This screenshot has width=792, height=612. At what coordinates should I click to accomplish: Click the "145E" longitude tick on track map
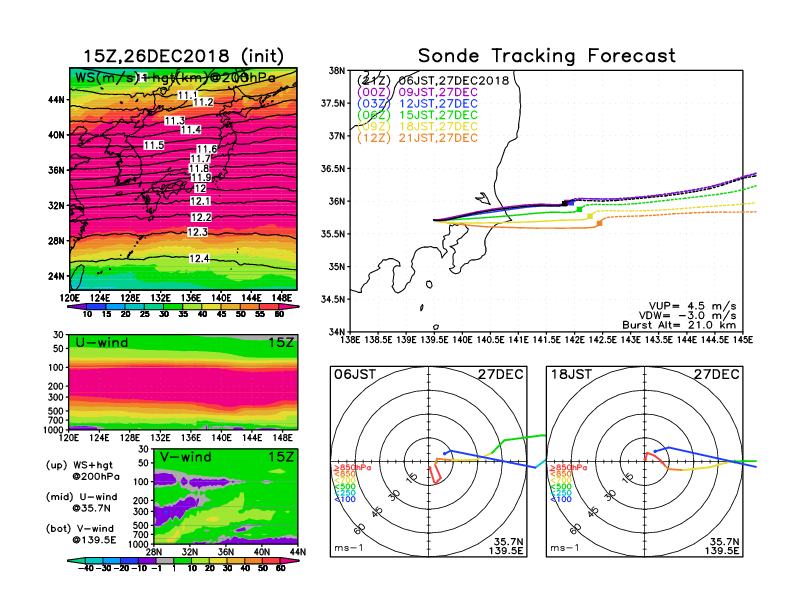742,340
